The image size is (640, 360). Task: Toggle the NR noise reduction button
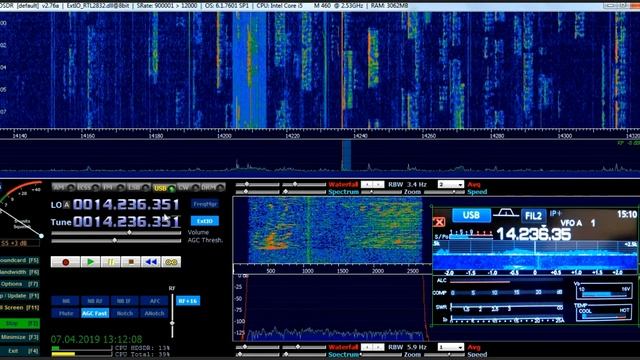point(65,301)
